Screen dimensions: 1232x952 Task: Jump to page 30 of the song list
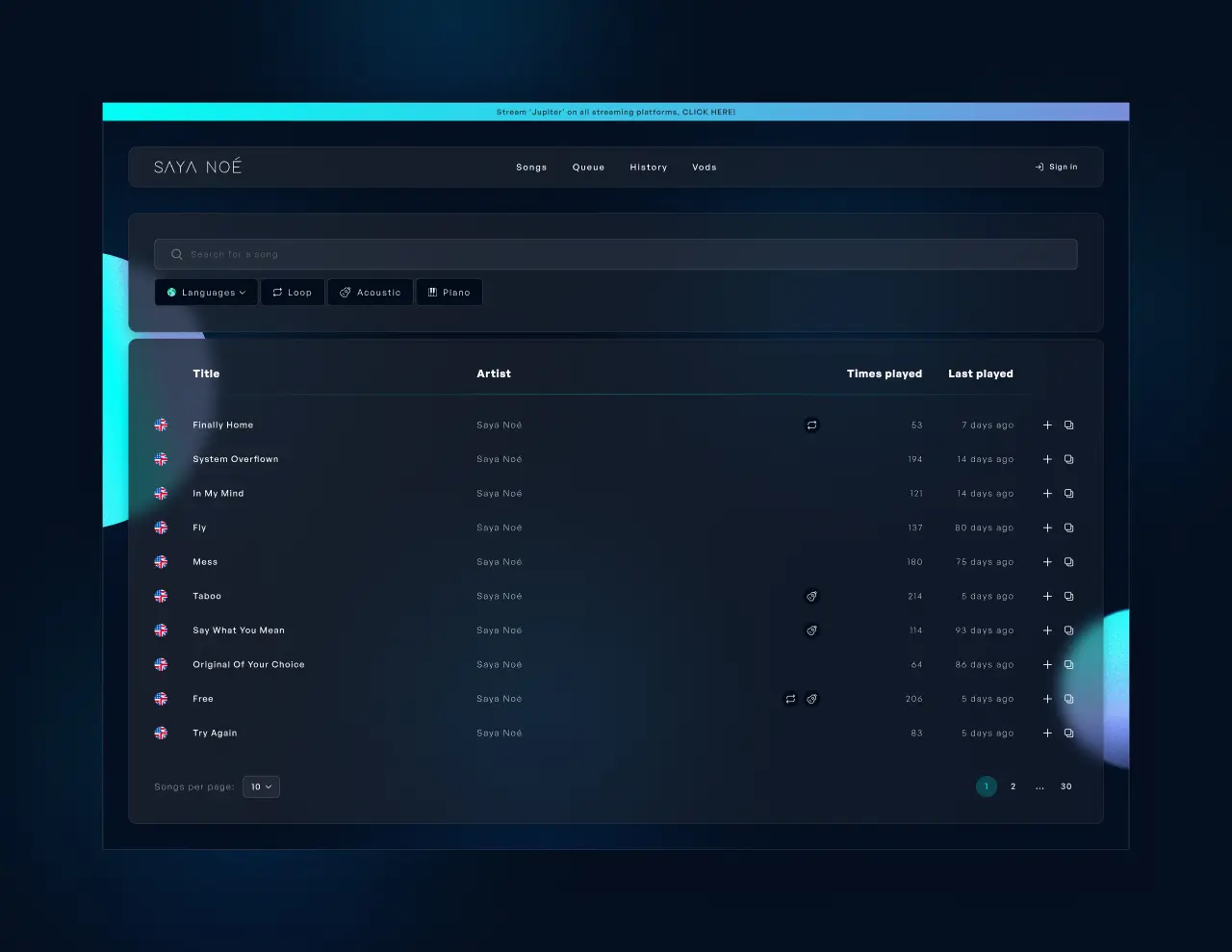click(1065, 786)
